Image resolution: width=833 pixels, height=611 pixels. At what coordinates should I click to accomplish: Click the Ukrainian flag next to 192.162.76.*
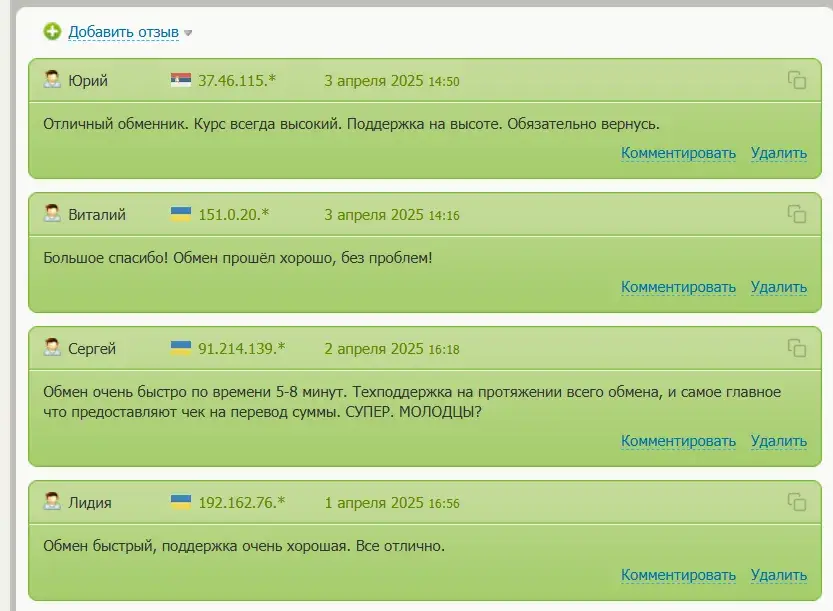pyautogui.click(x=181, y=502)
